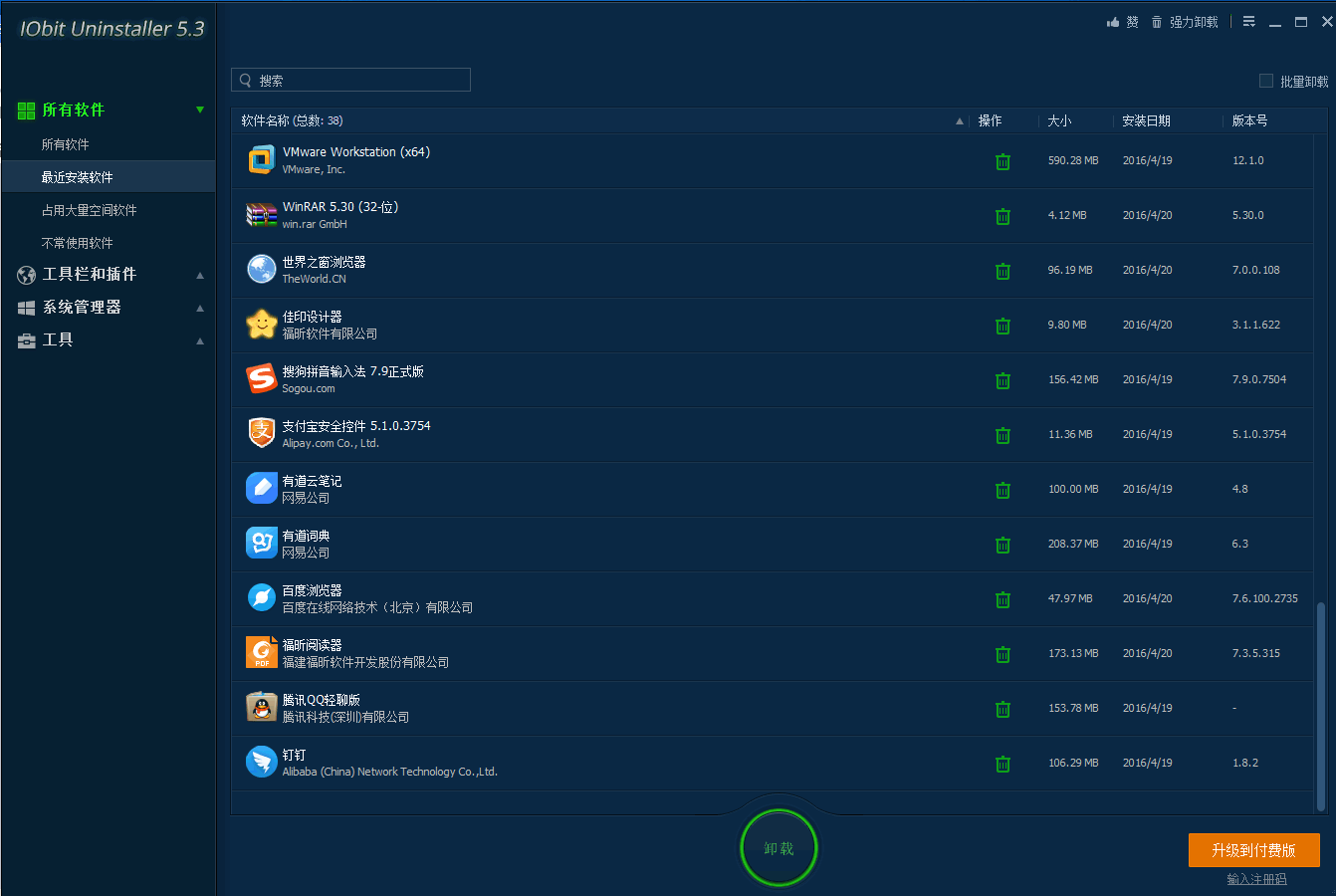The height and width of the screenshot is (896, 1336).
Task: Open the top-right options menu icon
Action: tap(1248, 22)
